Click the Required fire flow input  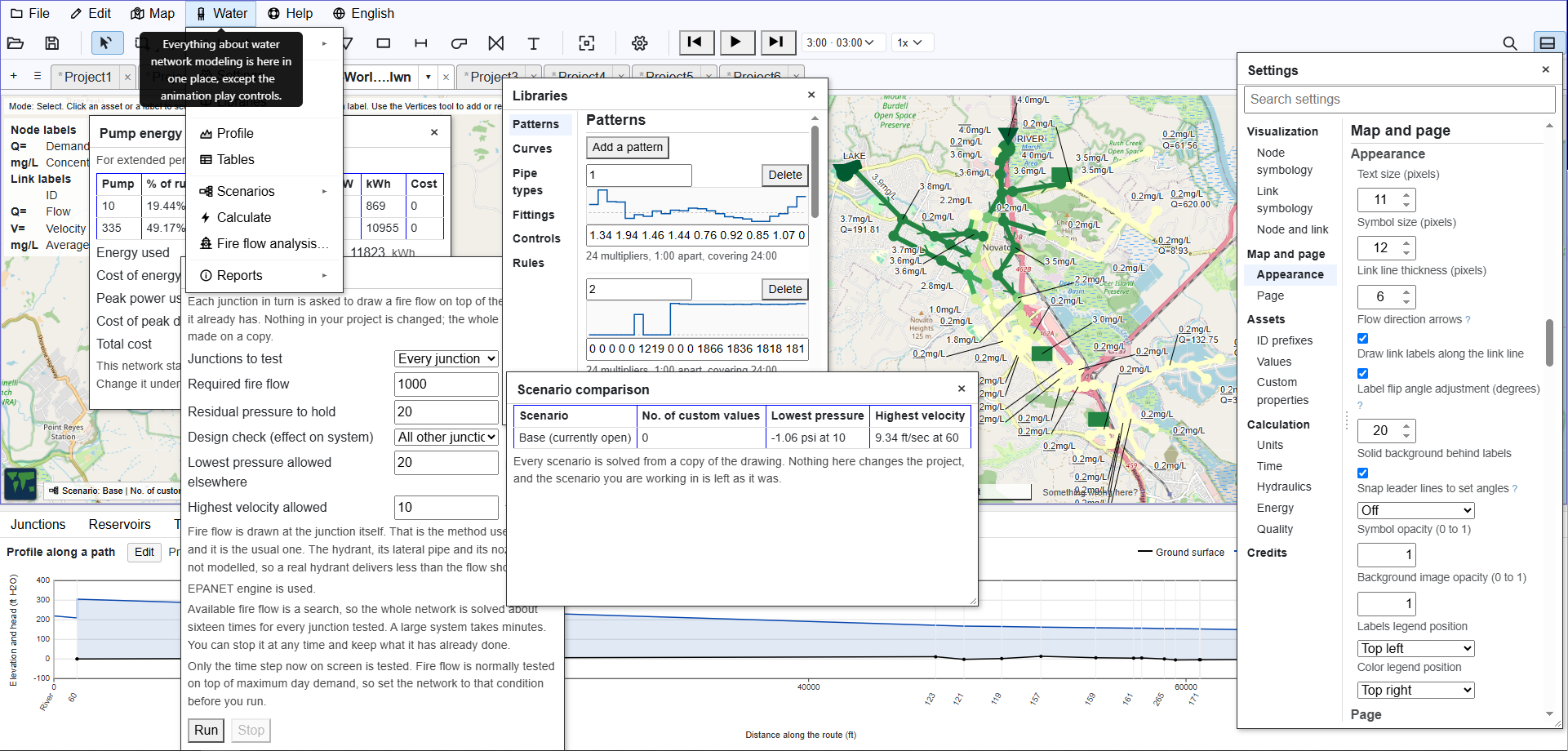click(446, 384)
